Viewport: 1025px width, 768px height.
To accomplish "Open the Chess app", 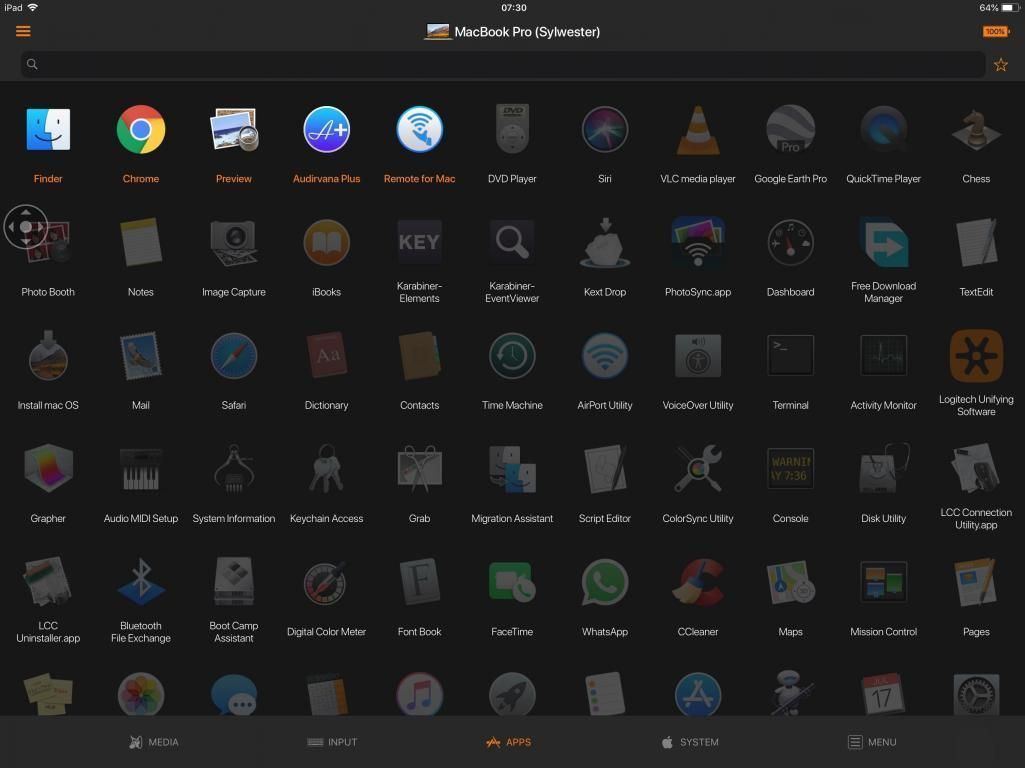I will point(976,129).
